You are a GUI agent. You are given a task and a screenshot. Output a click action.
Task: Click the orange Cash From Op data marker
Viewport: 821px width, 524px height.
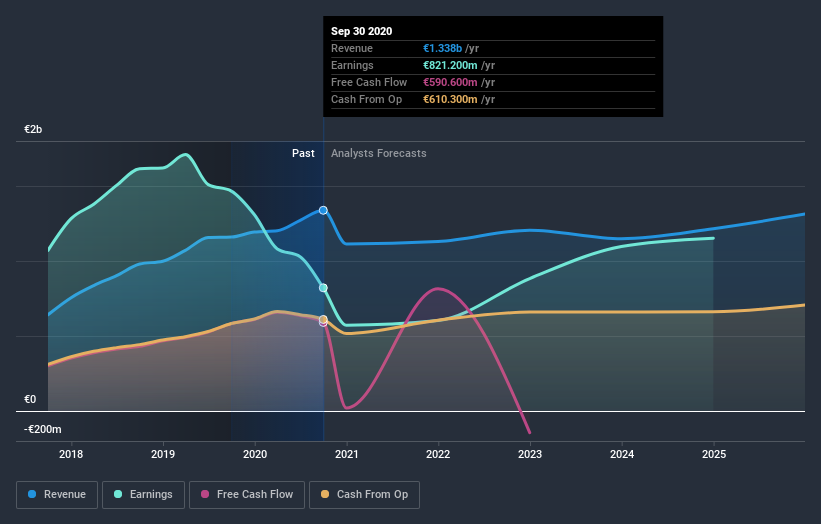click(x=323, y=319)
